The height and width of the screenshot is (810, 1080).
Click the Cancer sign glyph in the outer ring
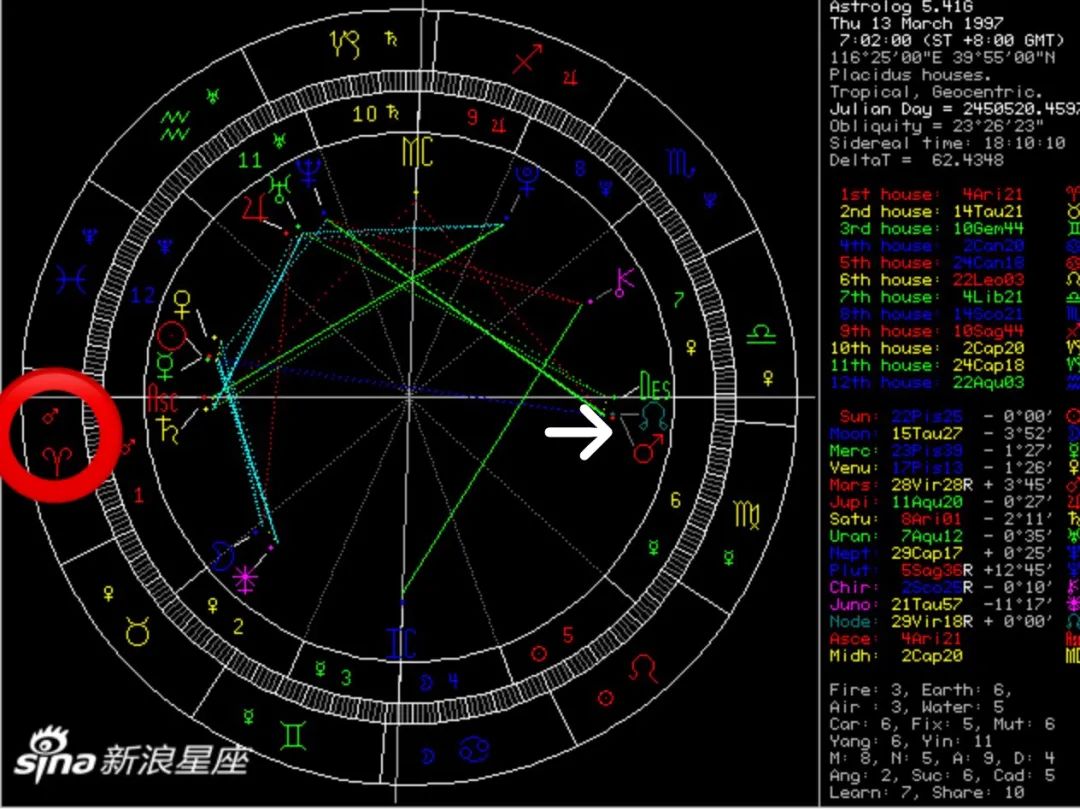475,749
